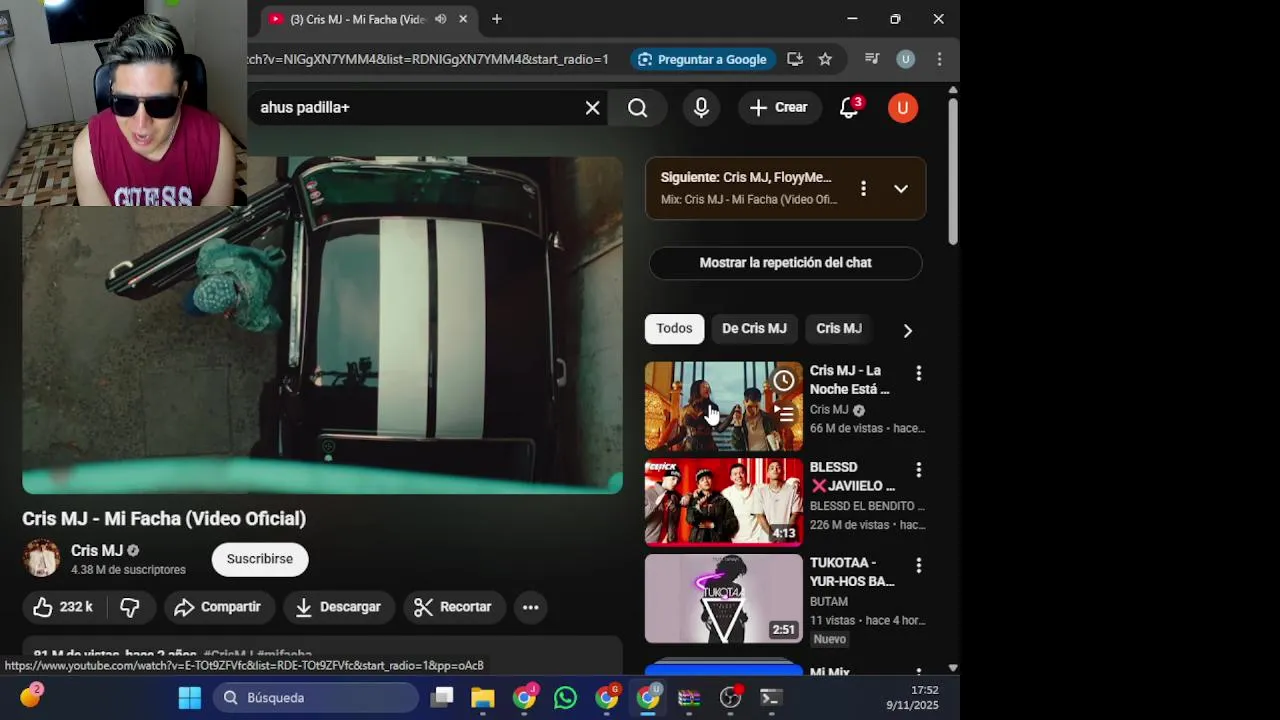Open BLESSD JAVIIELO video thumbnail

tap(723, 502)
